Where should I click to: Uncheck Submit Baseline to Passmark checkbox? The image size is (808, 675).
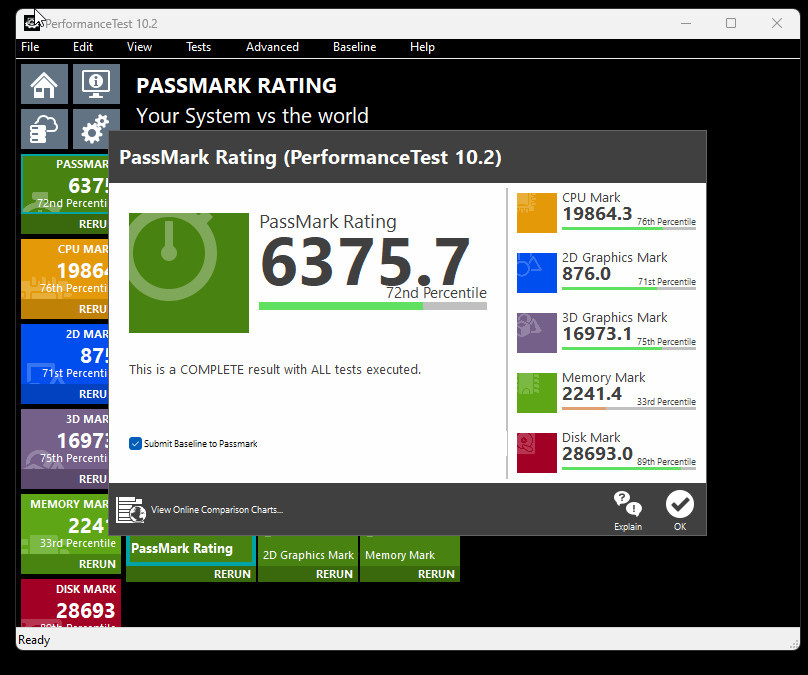click(x=135, y=443)
